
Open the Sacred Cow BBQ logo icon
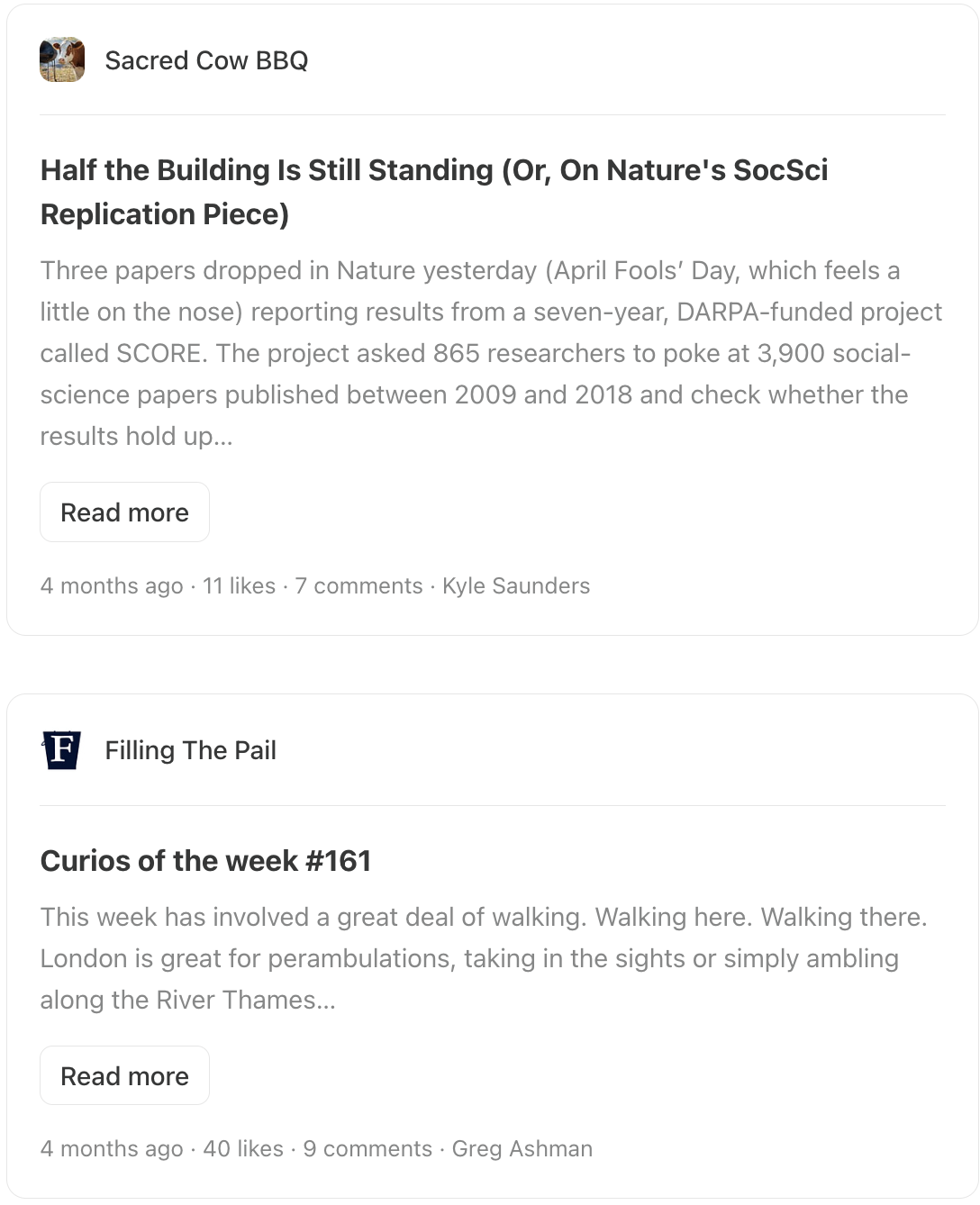coord(62,60)
